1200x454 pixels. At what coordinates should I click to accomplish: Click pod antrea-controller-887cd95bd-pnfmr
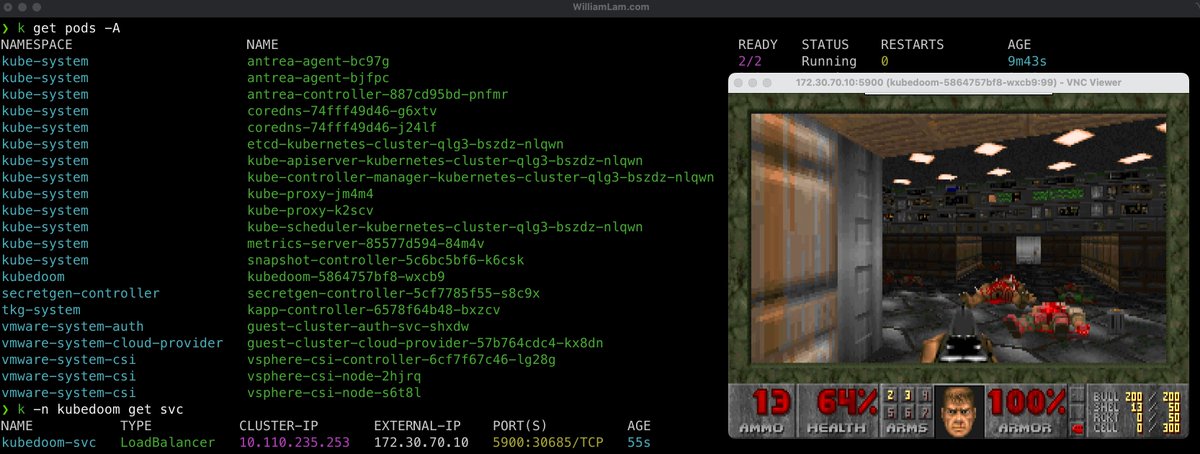[x=378, y=94]
